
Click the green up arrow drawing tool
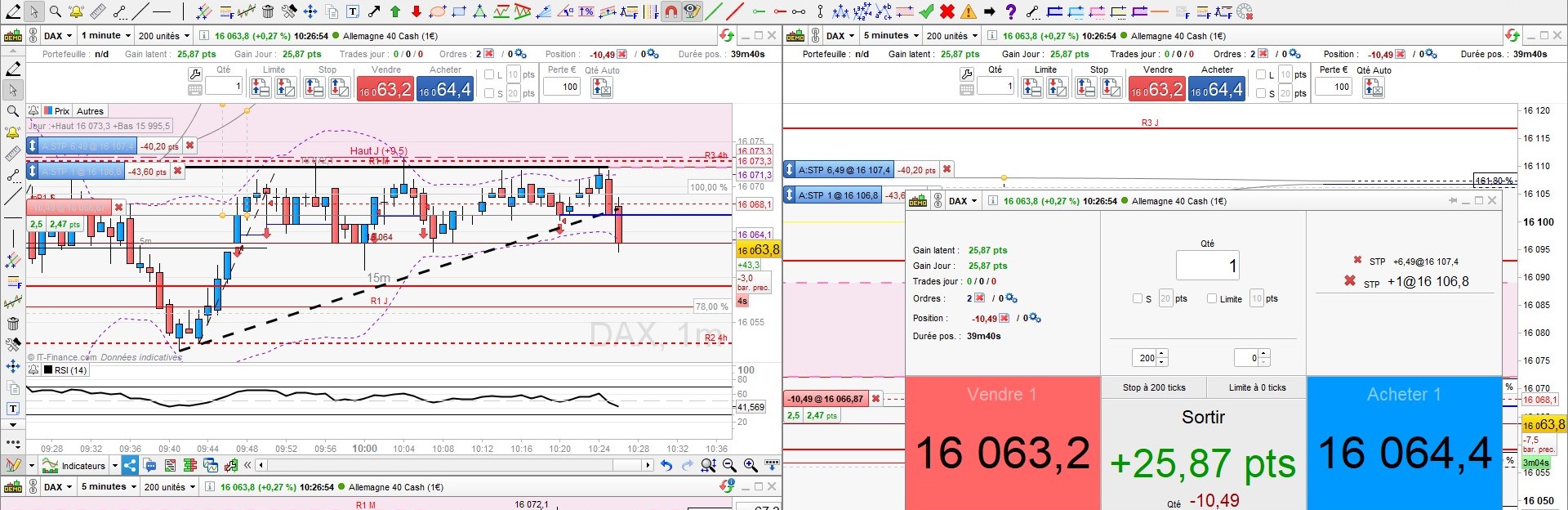tap(395, 11)
